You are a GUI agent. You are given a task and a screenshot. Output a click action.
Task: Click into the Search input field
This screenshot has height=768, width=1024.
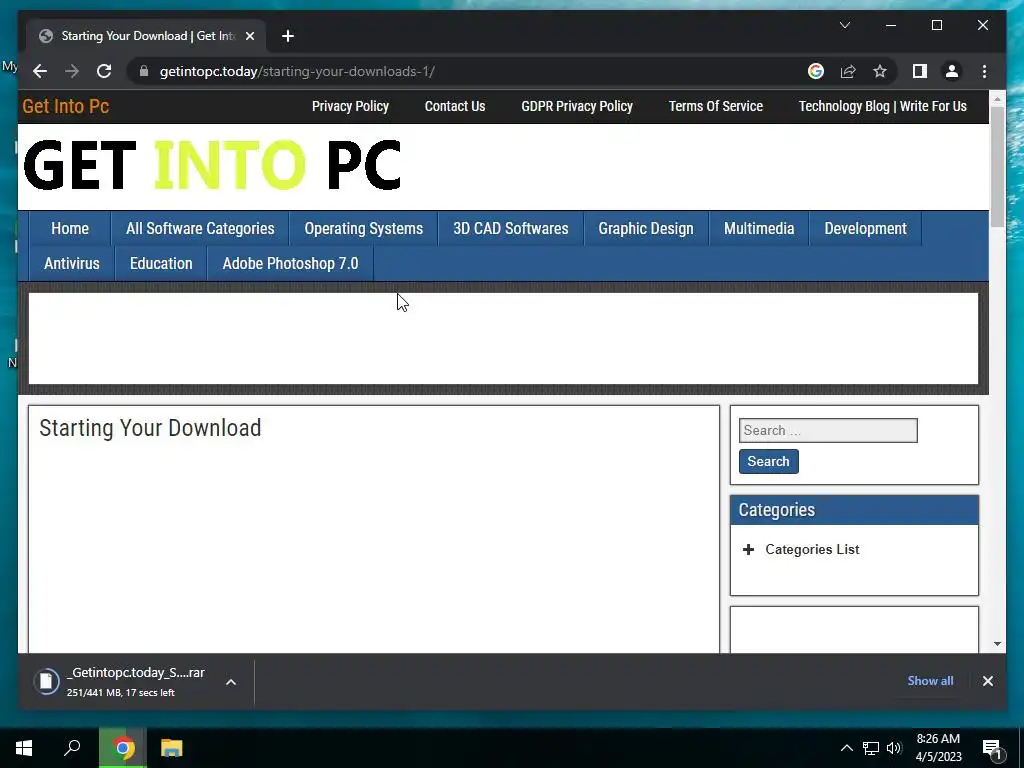coord(828,430)
